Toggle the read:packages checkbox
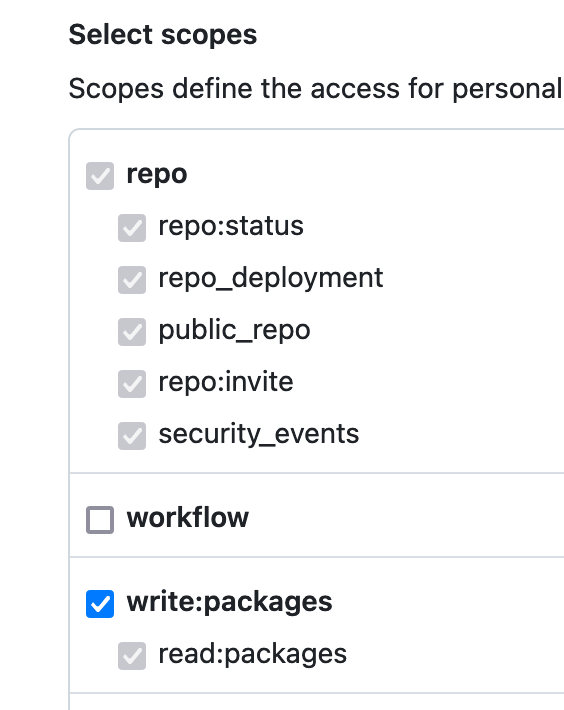The image size is (564, 710). (132, 656)
